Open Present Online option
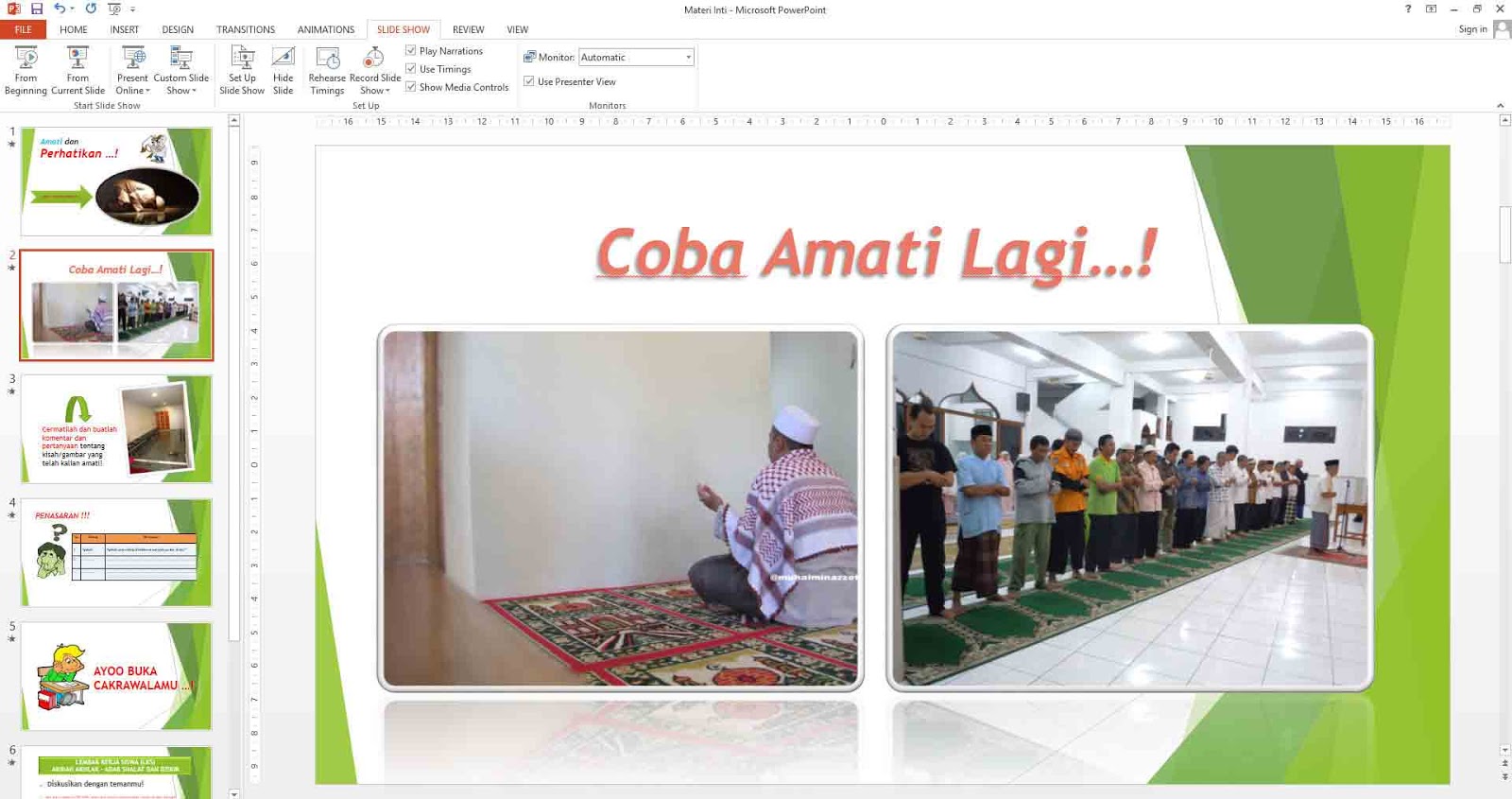The width and height of the screenshot is (1512, 799). click(132, 71)
